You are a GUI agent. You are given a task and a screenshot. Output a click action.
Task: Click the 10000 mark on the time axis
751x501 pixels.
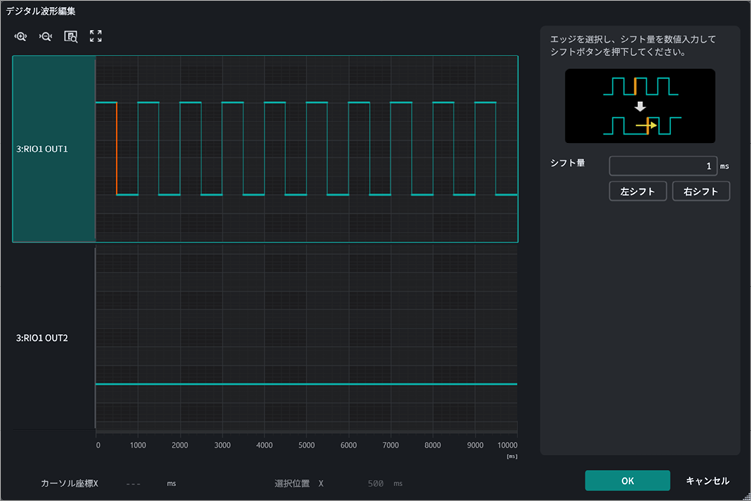tap(507, 445)
